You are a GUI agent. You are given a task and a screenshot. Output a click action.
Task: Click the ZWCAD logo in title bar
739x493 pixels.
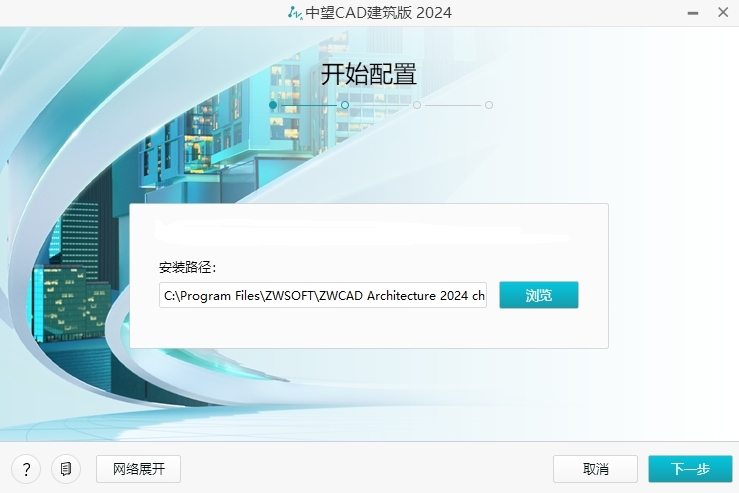coord(295,13)
